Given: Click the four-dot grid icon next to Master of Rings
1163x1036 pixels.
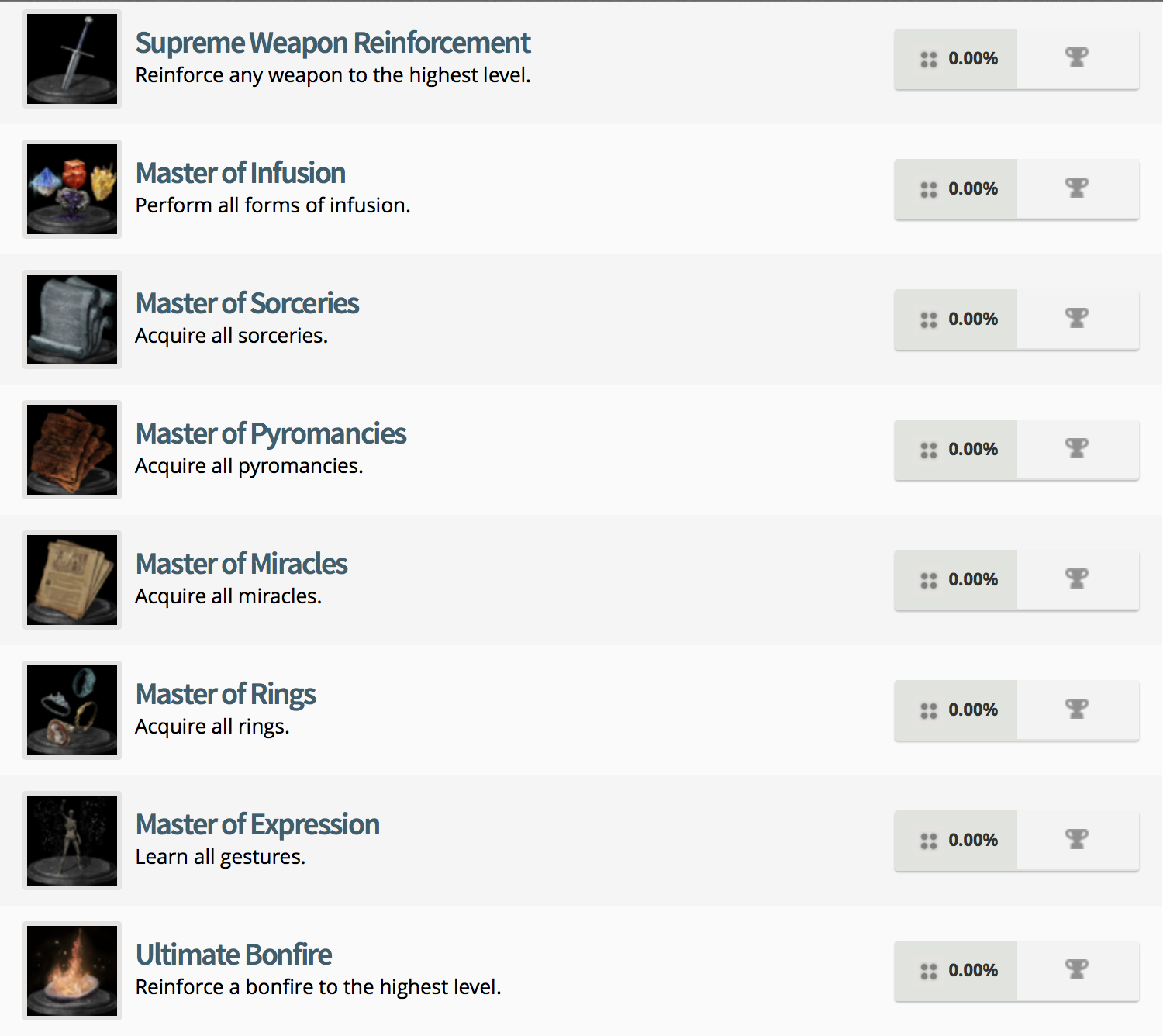Looking at the screenshot, I should click(x=929, y=709).
